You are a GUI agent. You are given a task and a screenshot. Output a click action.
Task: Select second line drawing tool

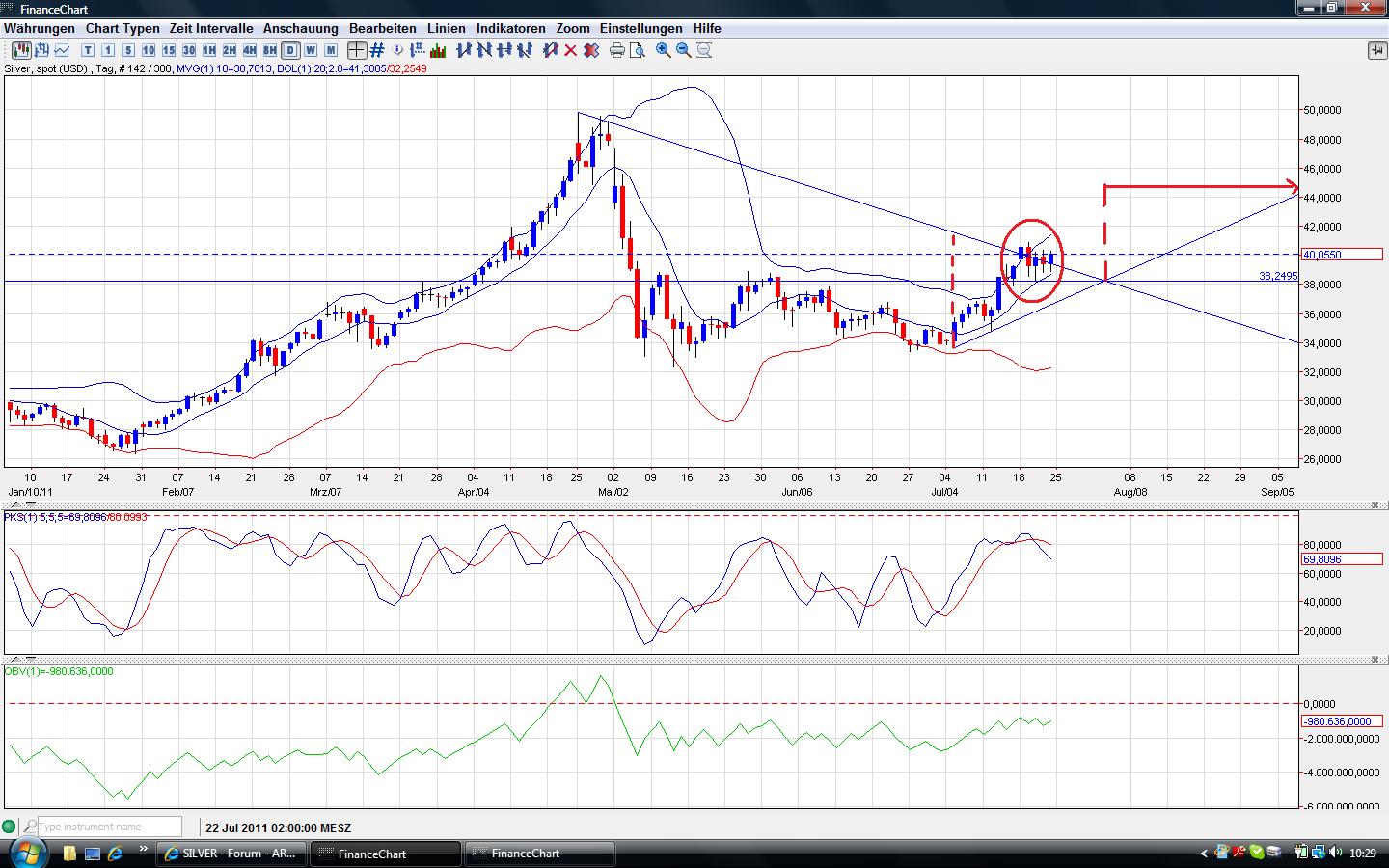tap(484, 50)
